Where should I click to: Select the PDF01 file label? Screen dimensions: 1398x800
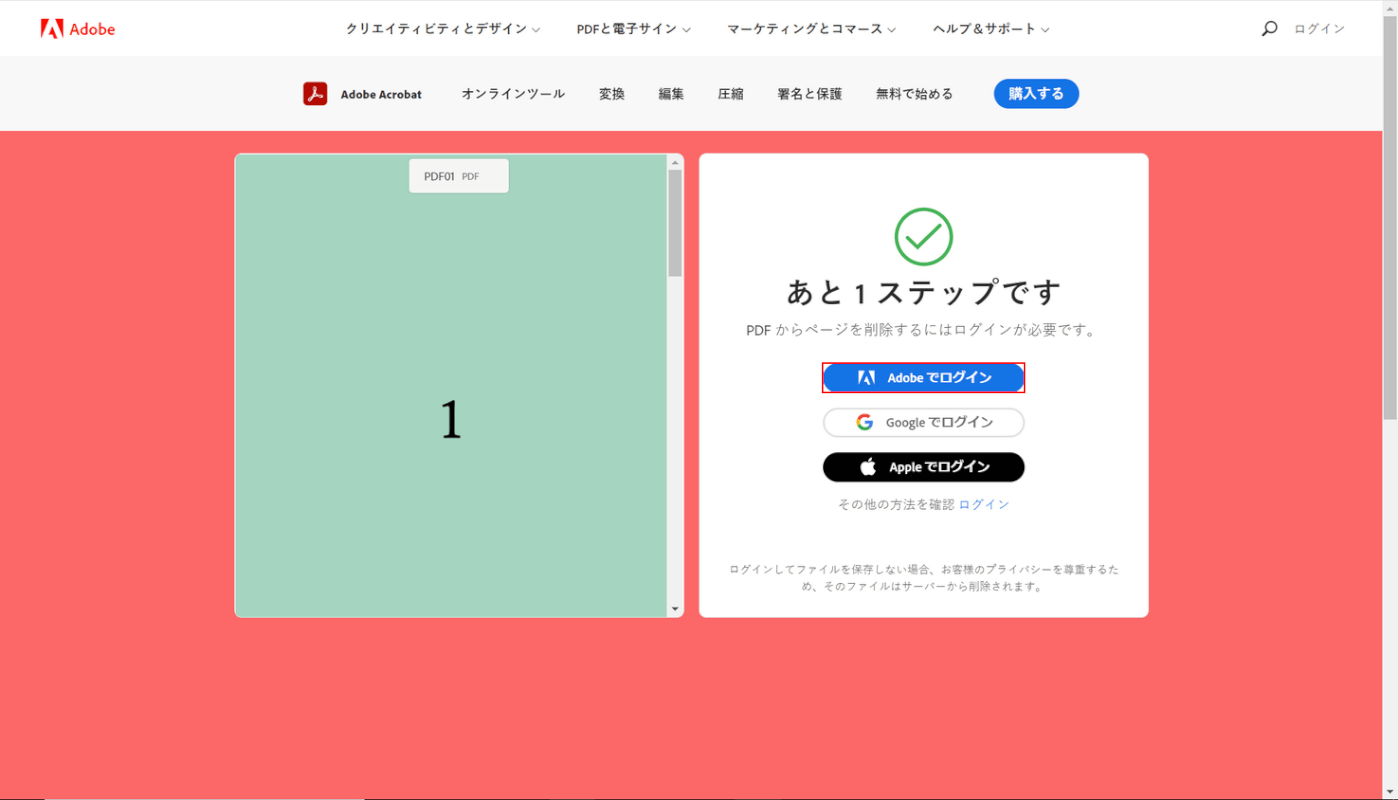click(459, 176)
